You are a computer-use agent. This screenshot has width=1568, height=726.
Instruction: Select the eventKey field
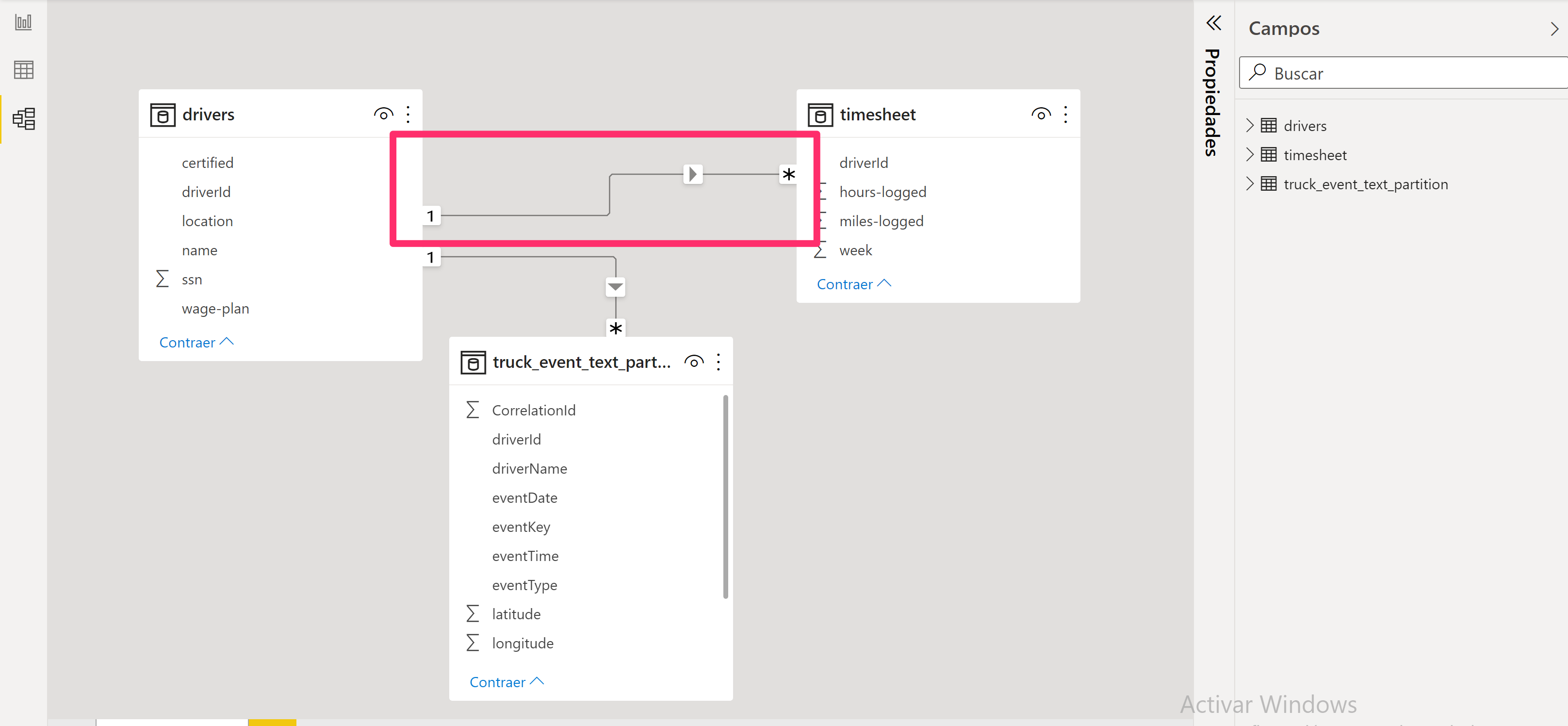click(x=521, y=527)
